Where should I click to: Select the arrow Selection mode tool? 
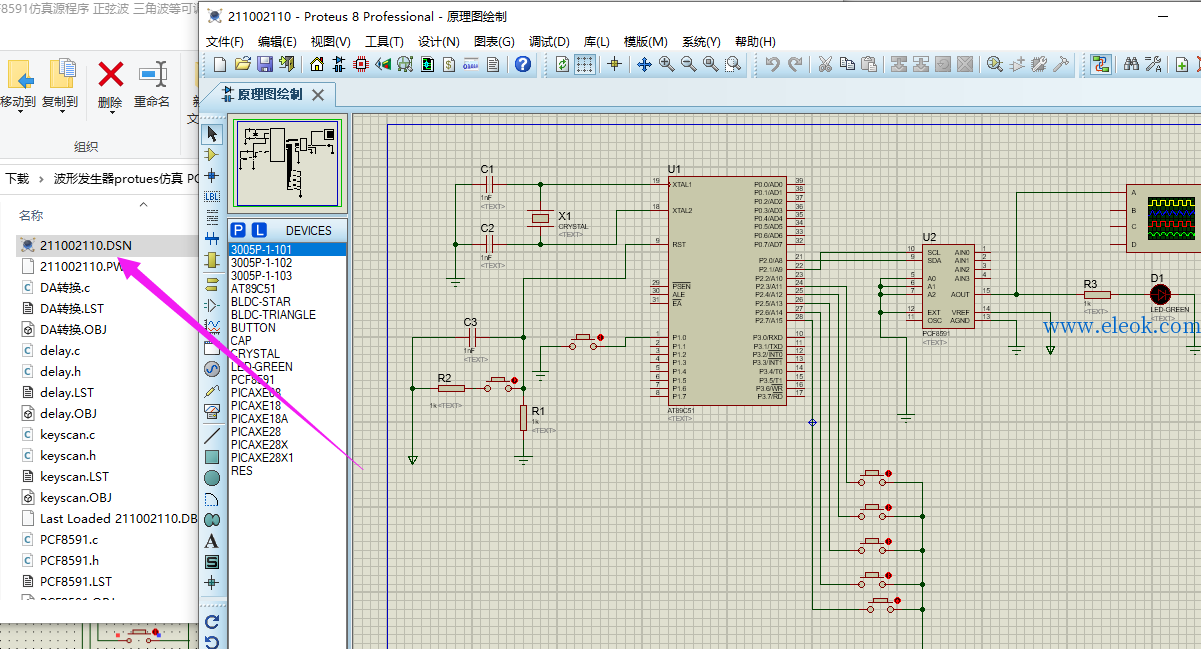(212, 133)
